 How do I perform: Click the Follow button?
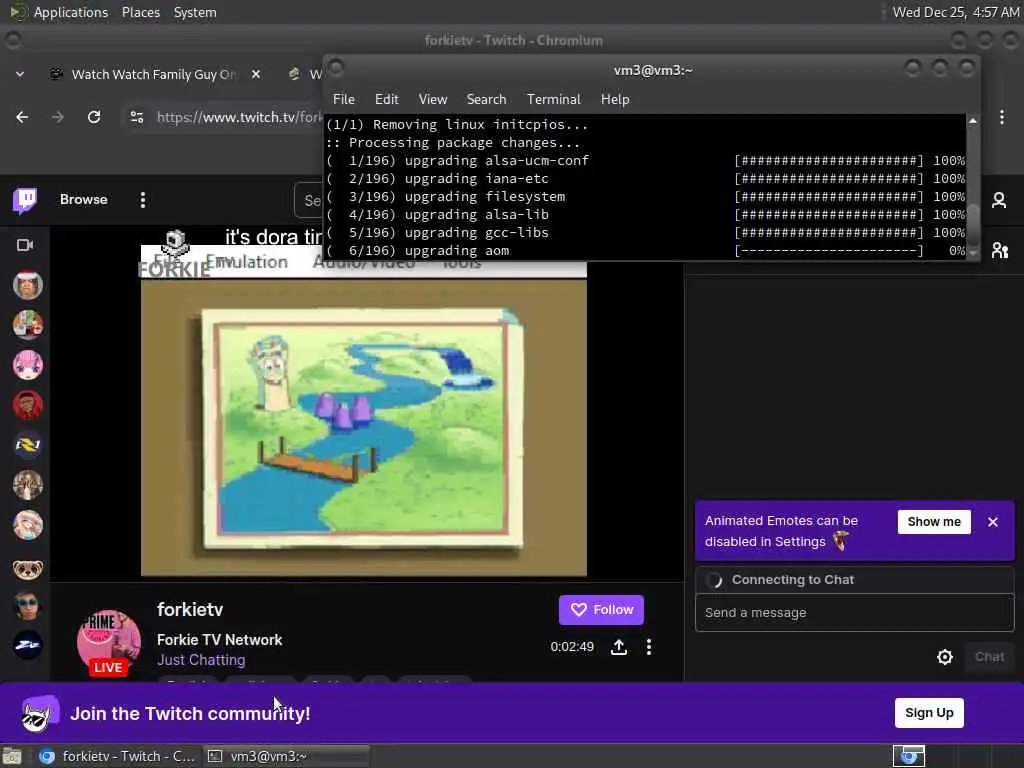click(x=601, y=610)
